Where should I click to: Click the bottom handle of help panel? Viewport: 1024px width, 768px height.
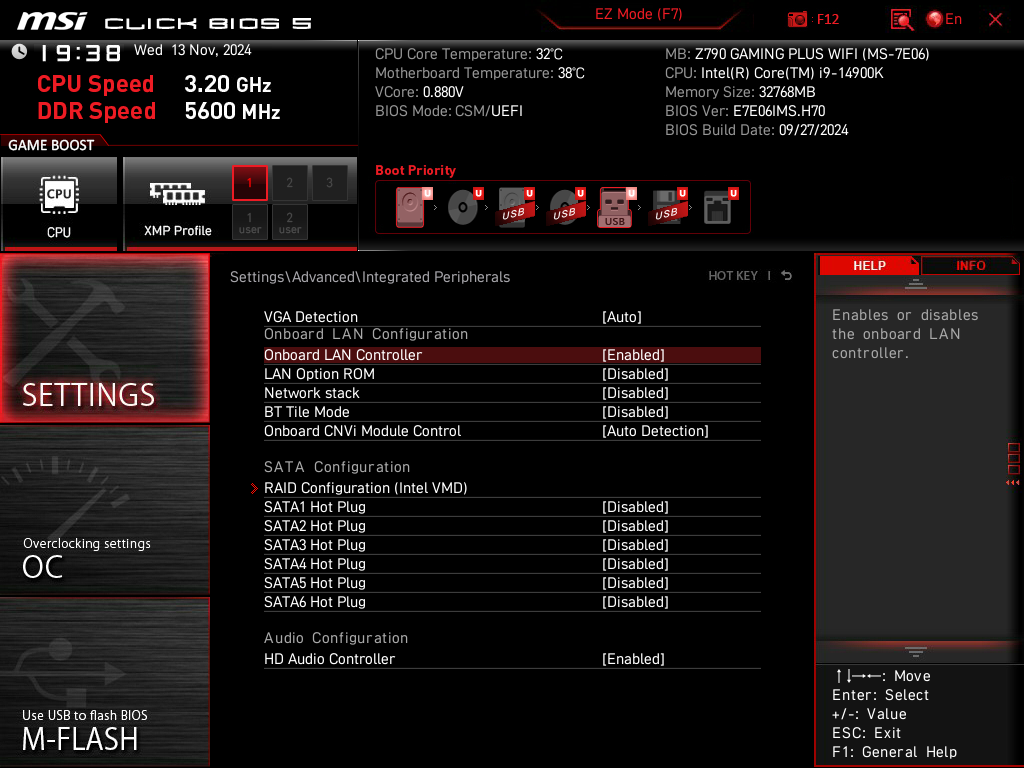[x=916, y=652]
